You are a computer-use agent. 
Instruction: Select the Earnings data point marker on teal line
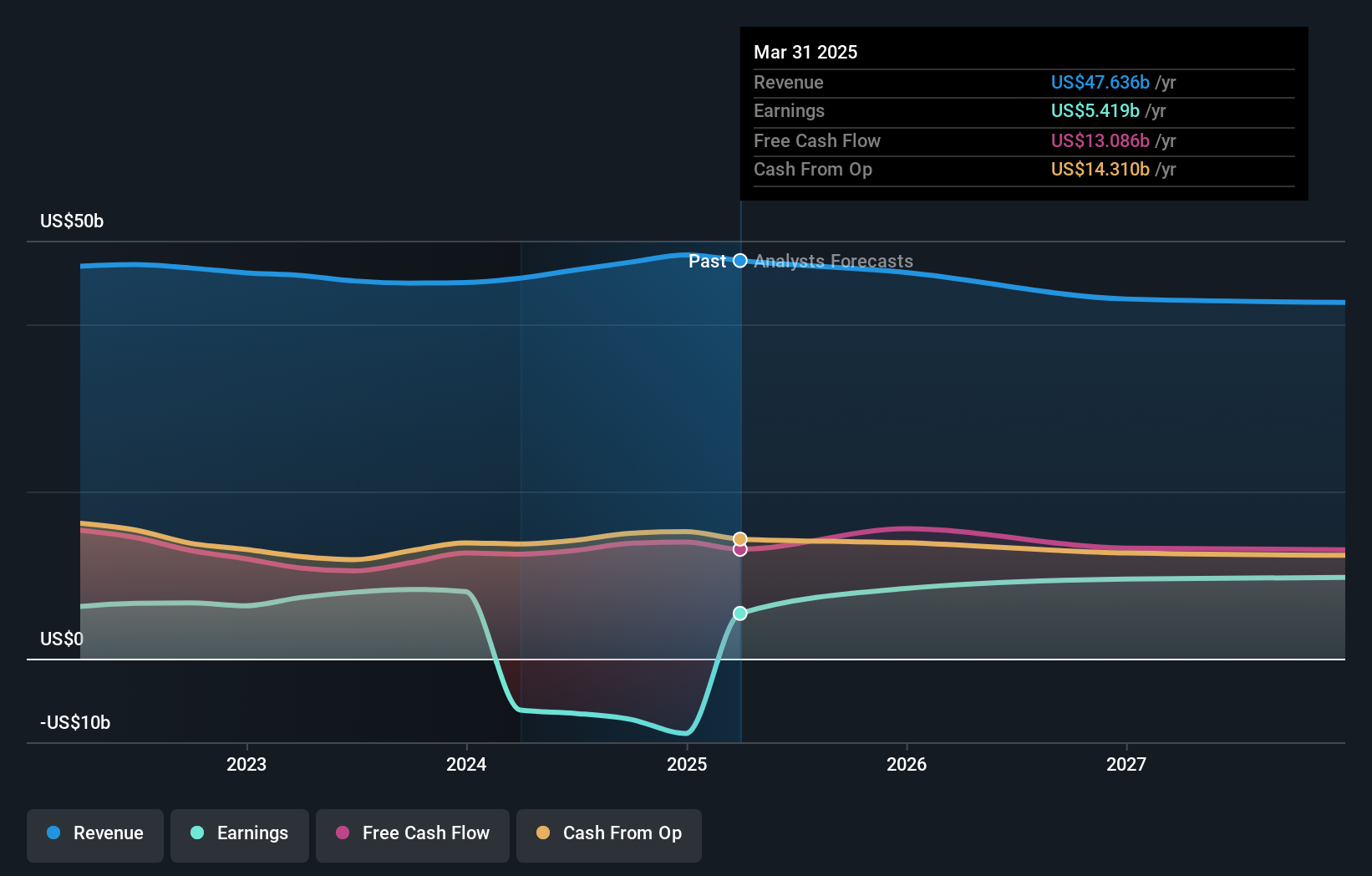[x=740, y=614]
